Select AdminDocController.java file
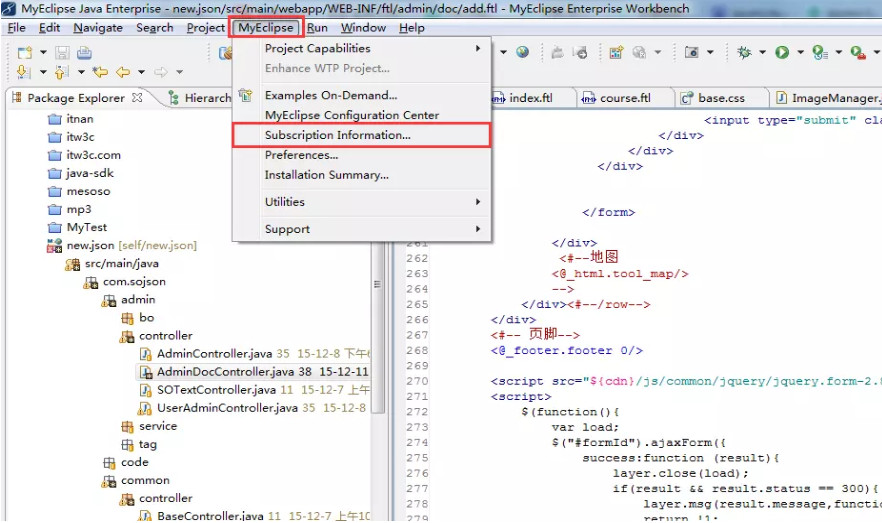The image size is (882, 523). pyautogui.click(x=254, y=372)
